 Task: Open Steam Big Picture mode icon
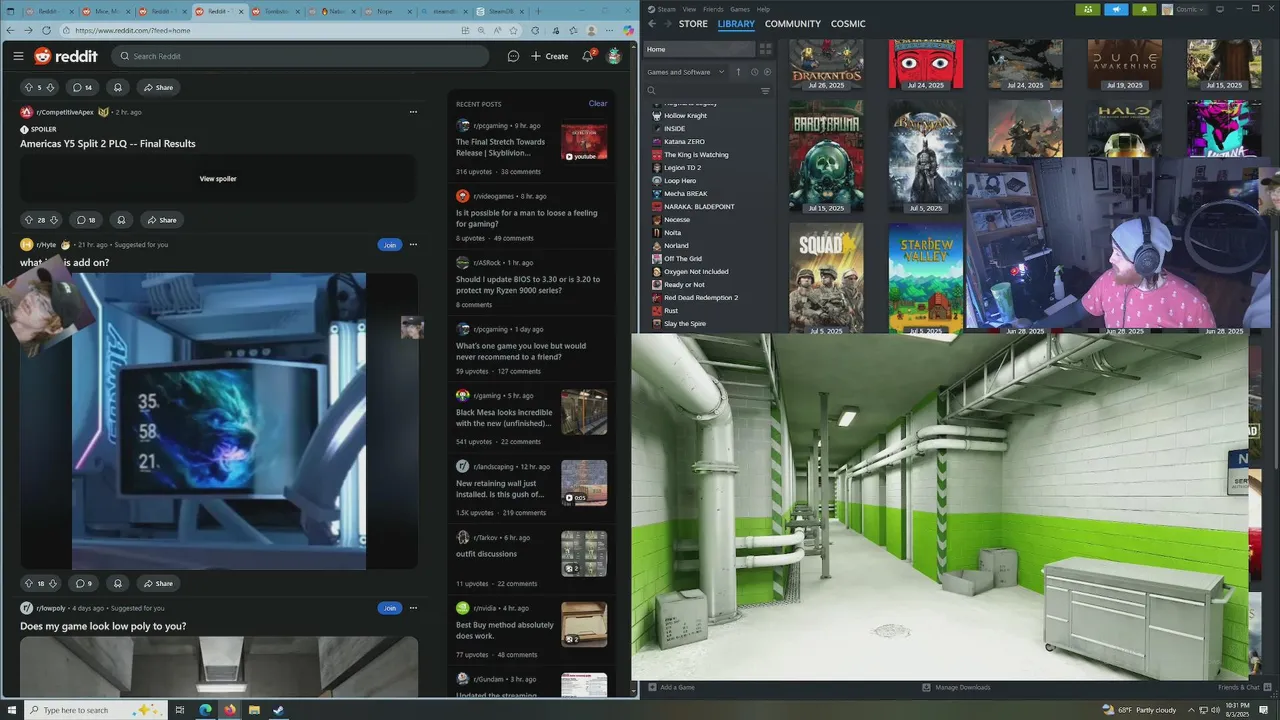[x=1219, y=9]
